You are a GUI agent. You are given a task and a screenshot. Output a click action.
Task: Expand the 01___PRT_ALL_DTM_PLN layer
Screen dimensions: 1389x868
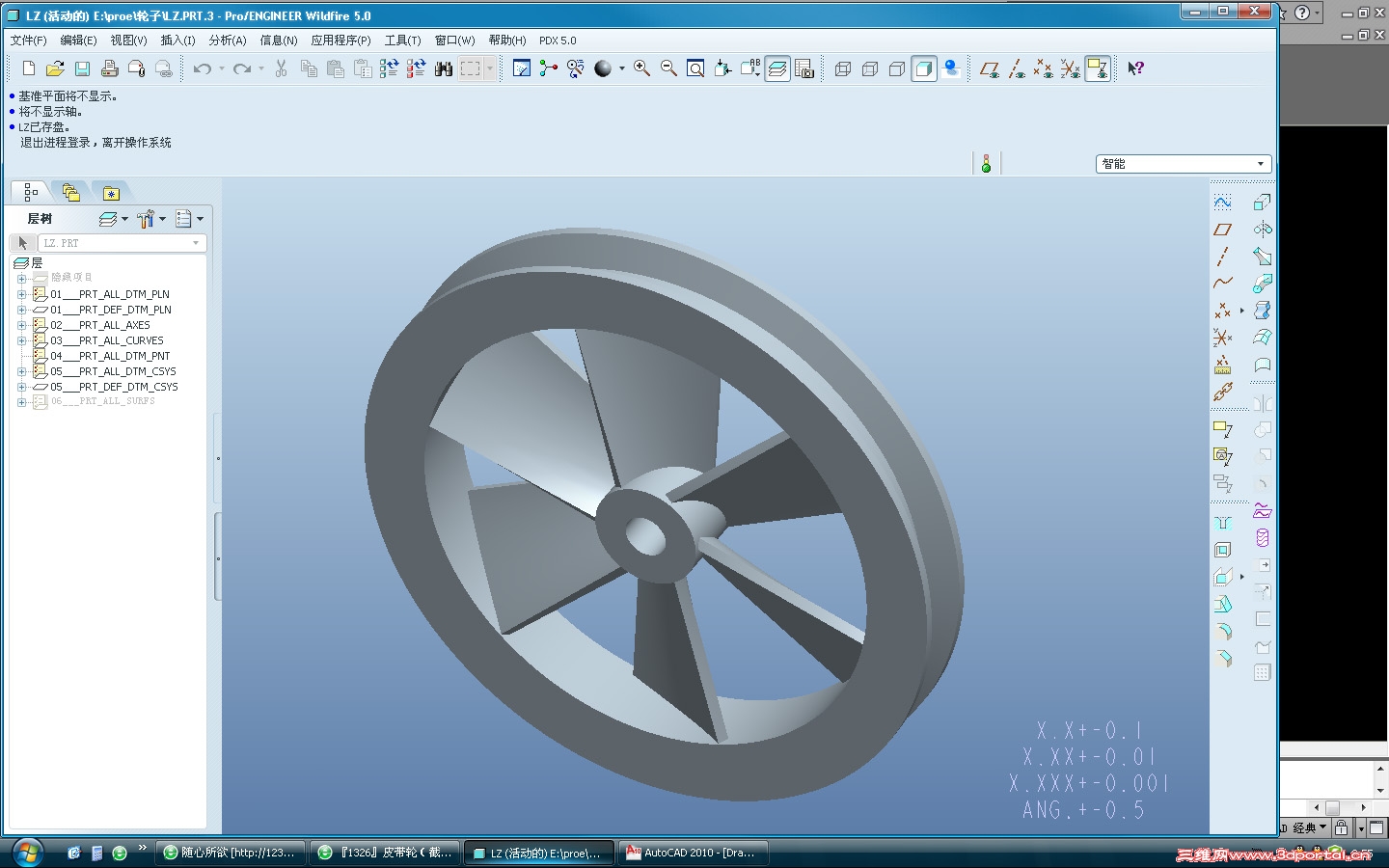21,294
